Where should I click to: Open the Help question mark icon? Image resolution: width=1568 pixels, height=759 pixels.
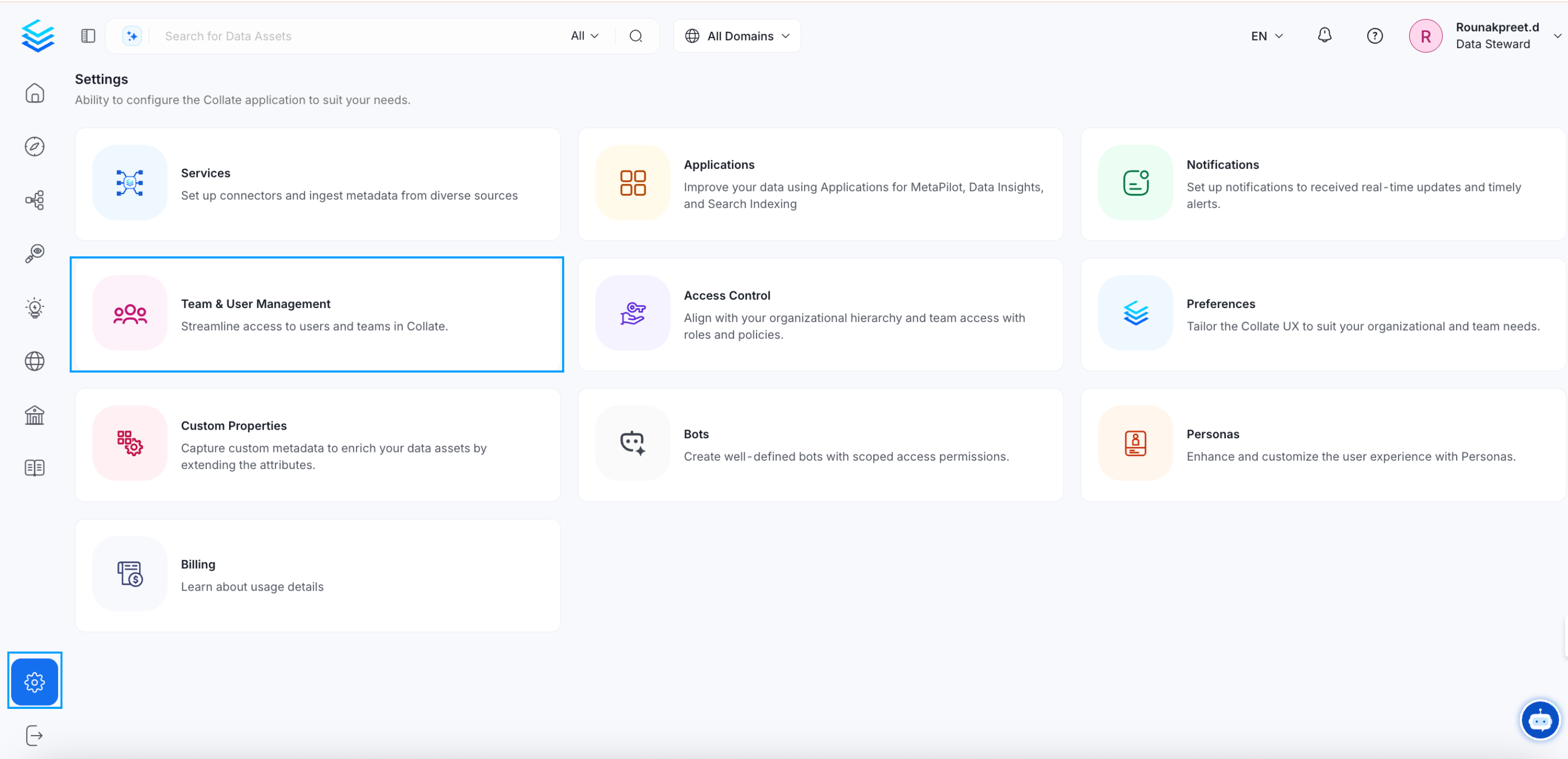1375,35
